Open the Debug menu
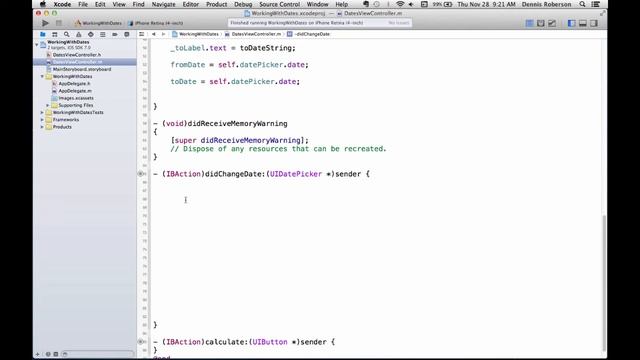Screen dimensions: 640x360 pos(243,4)
